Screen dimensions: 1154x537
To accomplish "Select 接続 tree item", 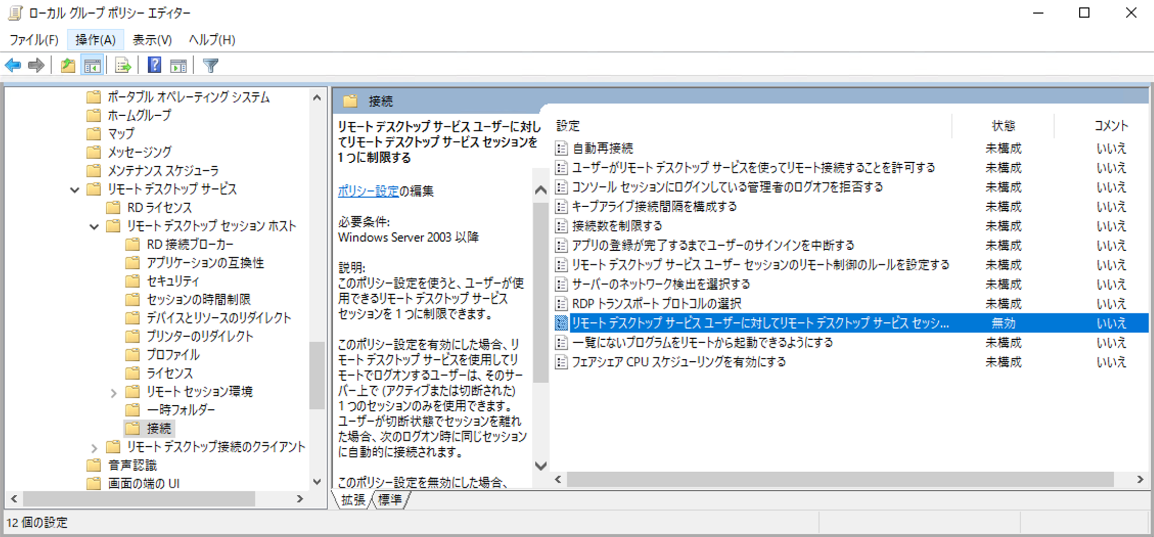I will pyautogui.click(x=160, y=428).
